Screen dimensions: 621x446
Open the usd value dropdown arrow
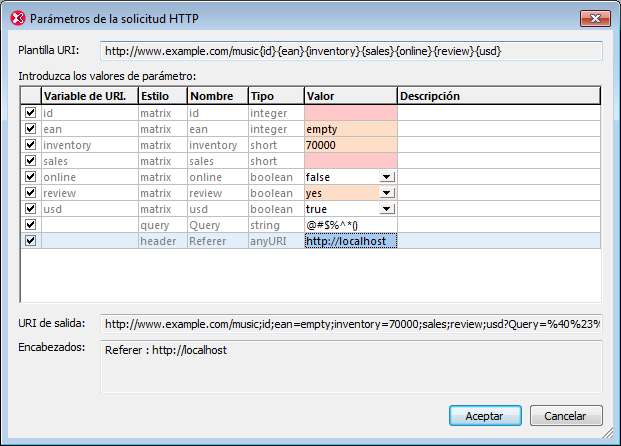[387, 209]
